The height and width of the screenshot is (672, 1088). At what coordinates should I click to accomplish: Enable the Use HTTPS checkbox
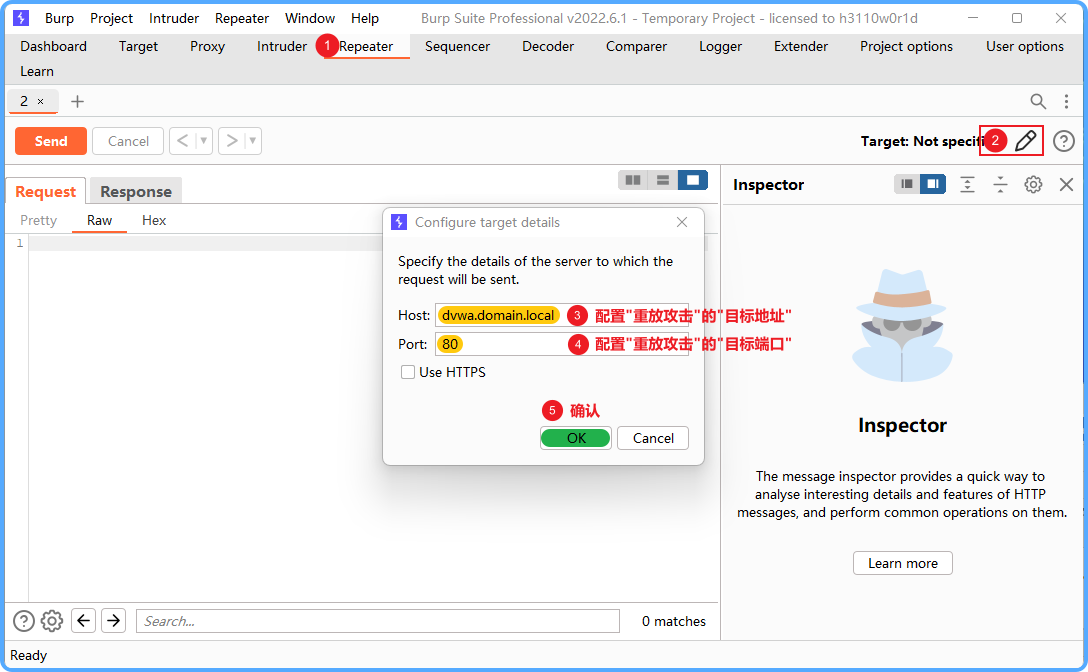[408, 372]
